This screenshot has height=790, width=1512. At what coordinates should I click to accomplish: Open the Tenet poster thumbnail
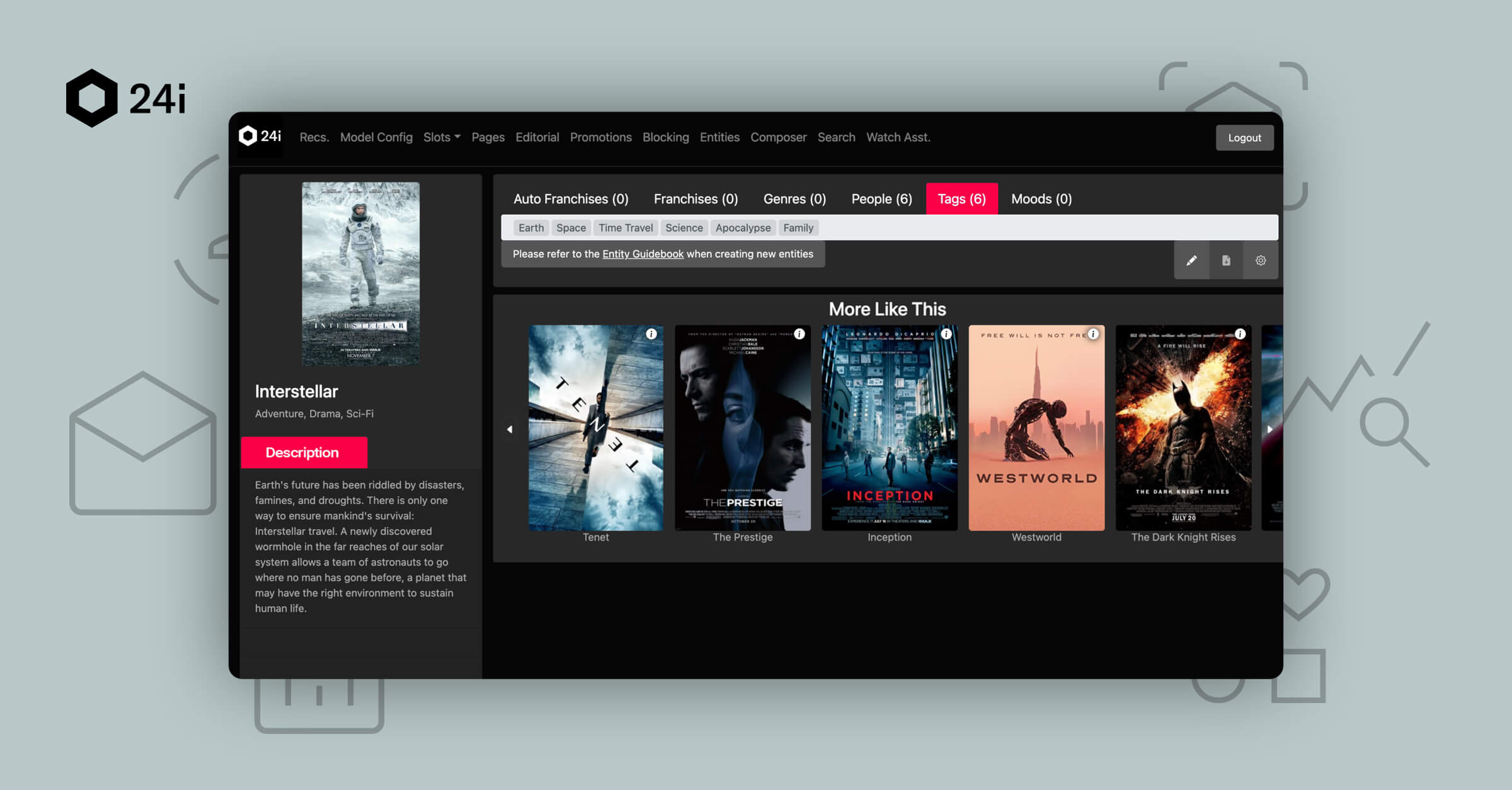596,428
